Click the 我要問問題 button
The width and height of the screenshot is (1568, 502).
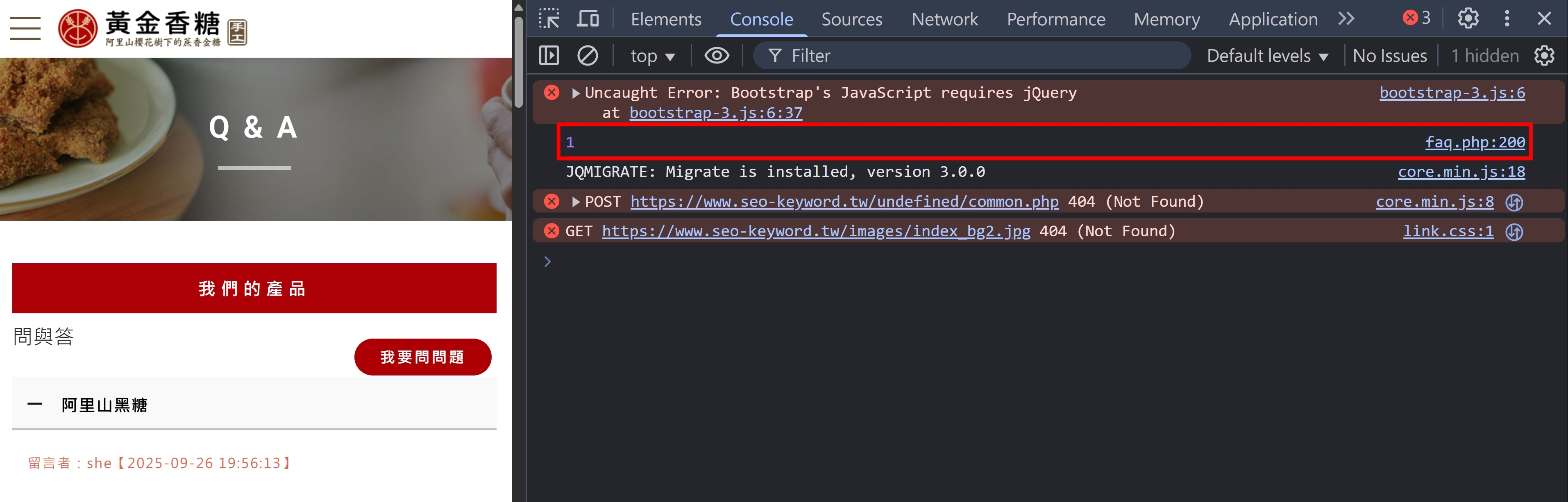422,357
